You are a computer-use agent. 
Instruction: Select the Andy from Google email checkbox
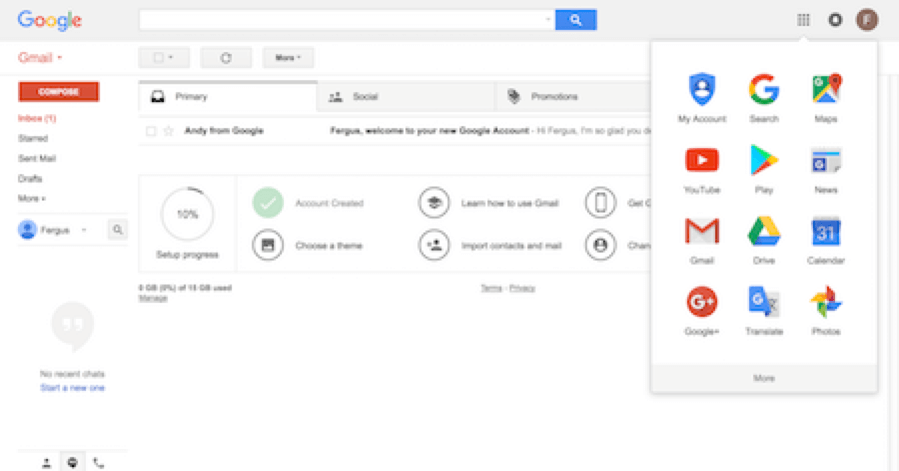(151, 131)
